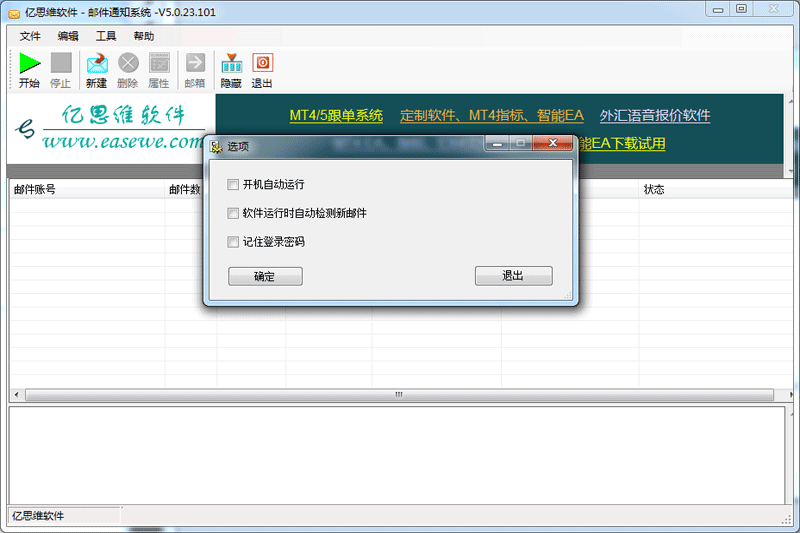The width and height of the screenshot is (800, 533).
Task: Click the www.easewe.com logo banner
Action: coord(111,129)
